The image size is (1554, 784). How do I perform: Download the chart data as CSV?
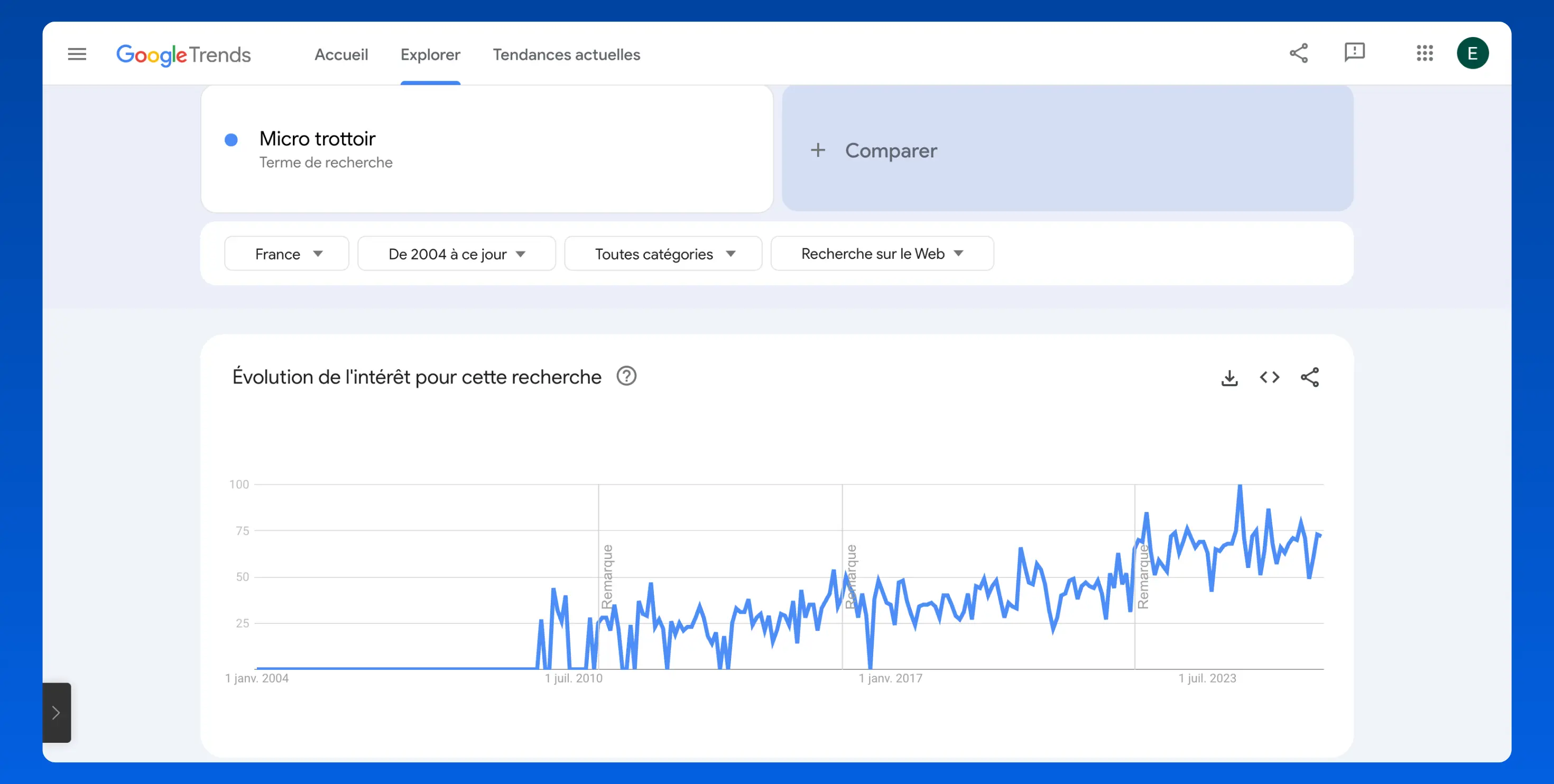[x=1229, y=378]
